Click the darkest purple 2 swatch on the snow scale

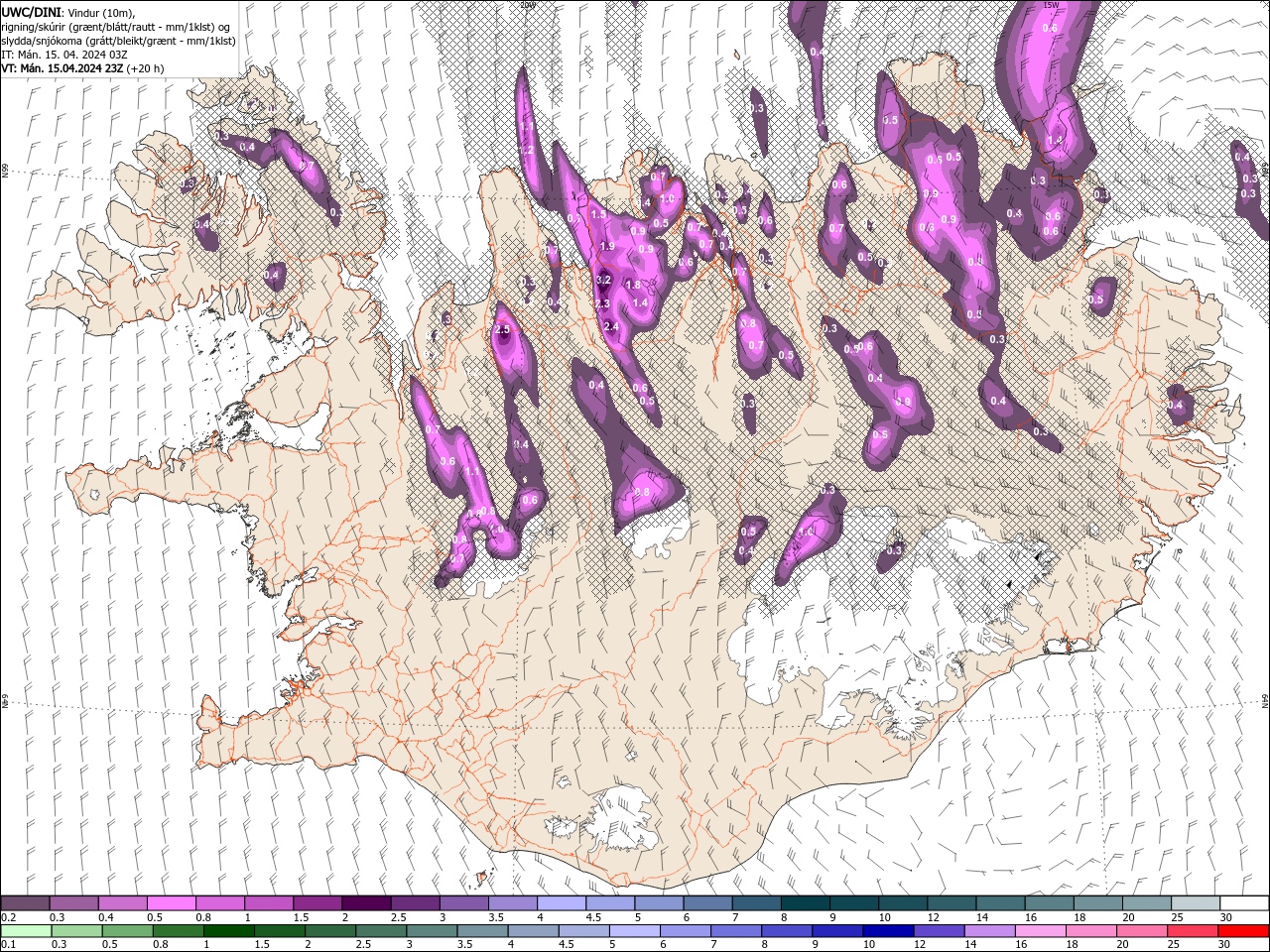366,903
